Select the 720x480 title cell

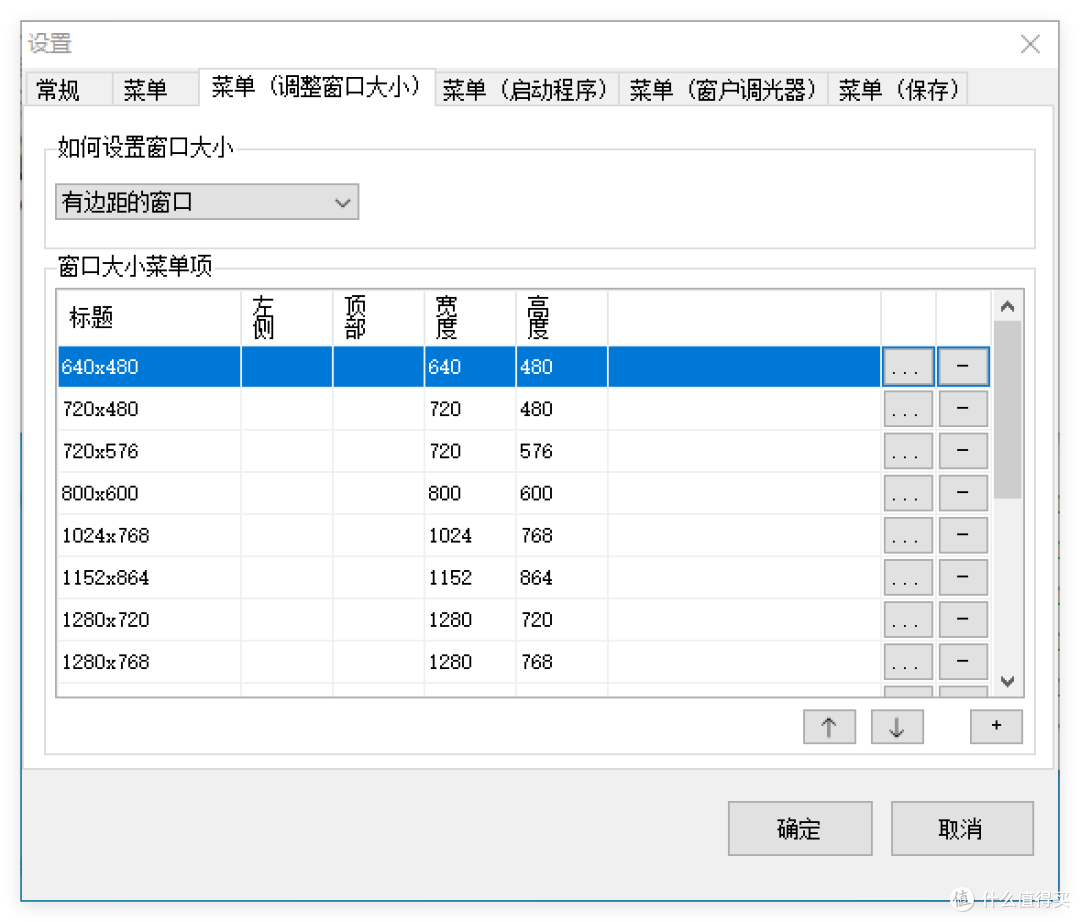tap(149, 409)
